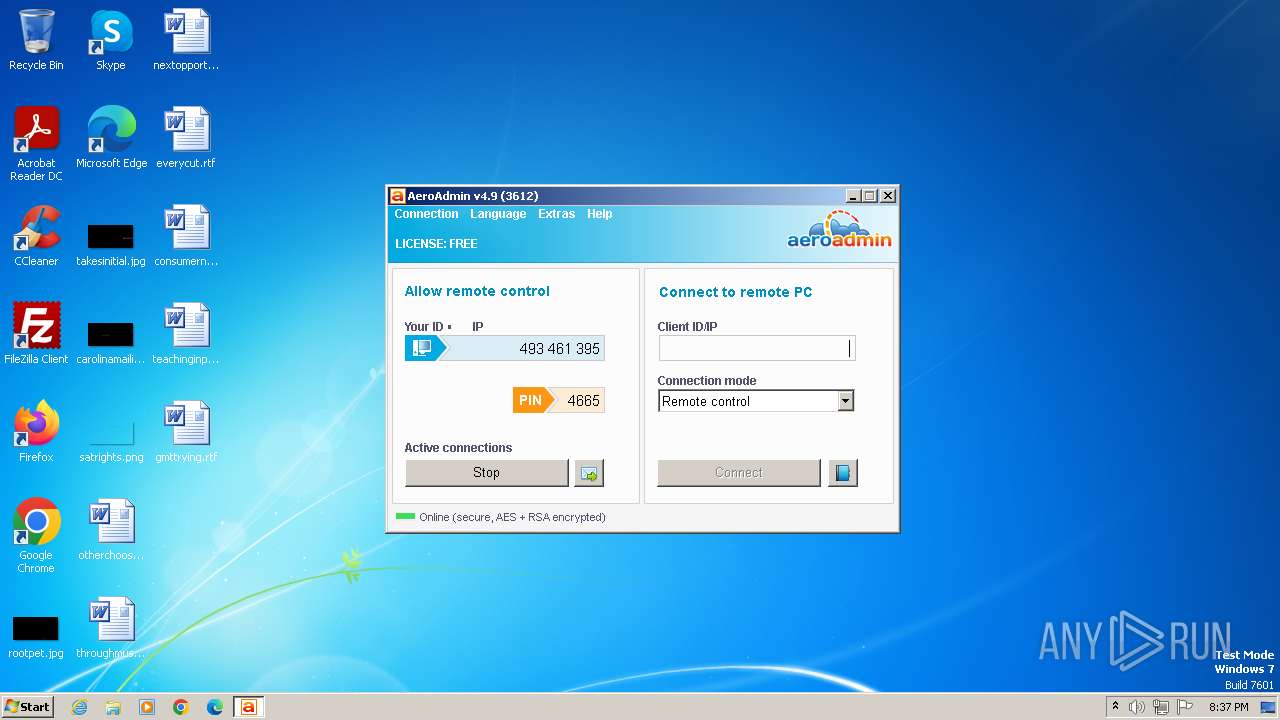Select the Microsoft Edge desktop shortcut
Viewport: 1280px width, 720px height.
pyautogui.click(x=111, y=138)
